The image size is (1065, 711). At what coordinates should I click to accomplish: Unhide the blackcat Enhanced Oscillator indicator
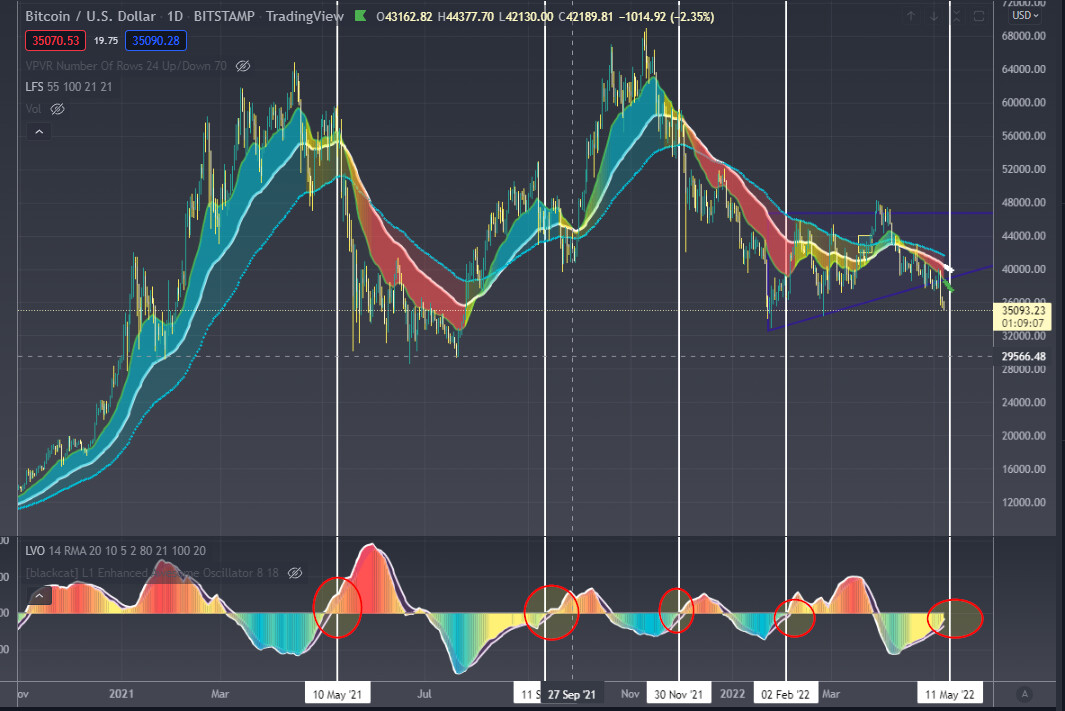click(x=294, y=573)
